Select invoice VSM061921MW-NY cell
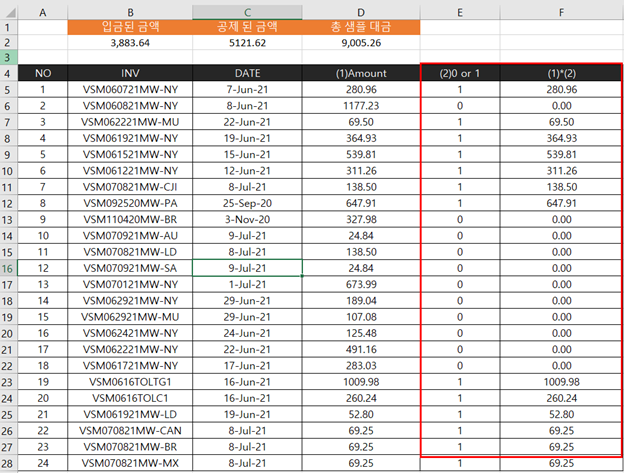 click(130, 138)
